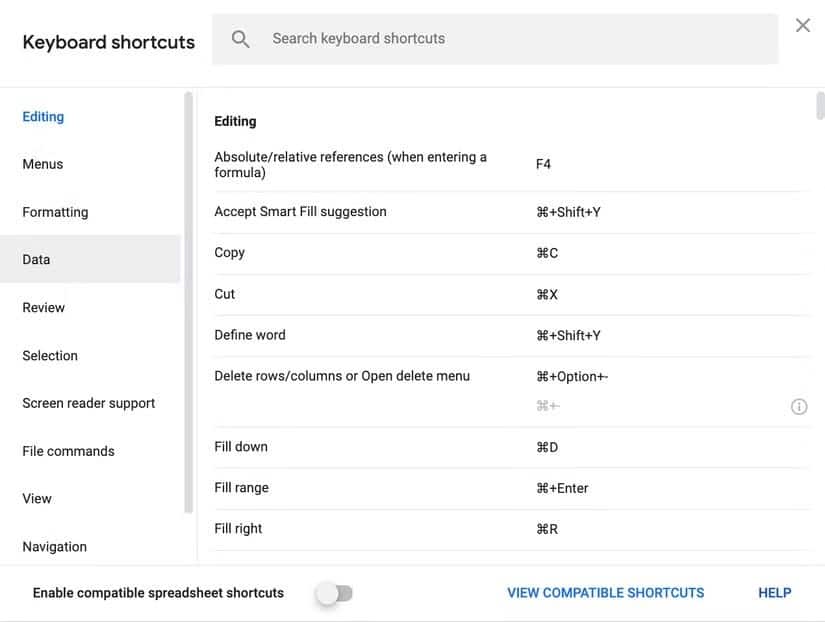Open the Review shortcuts list

pos(43,307)
